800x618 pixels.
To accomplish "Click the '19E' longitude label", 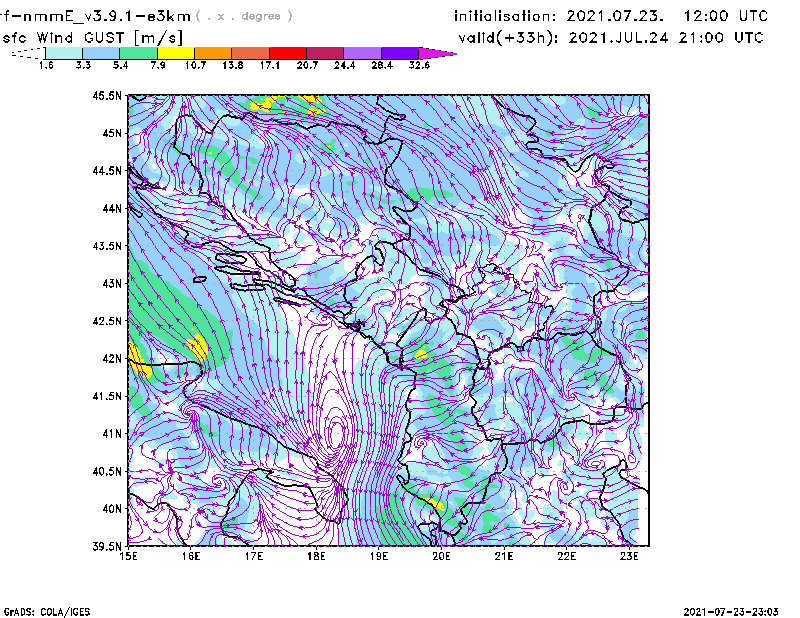I will 379,556.
